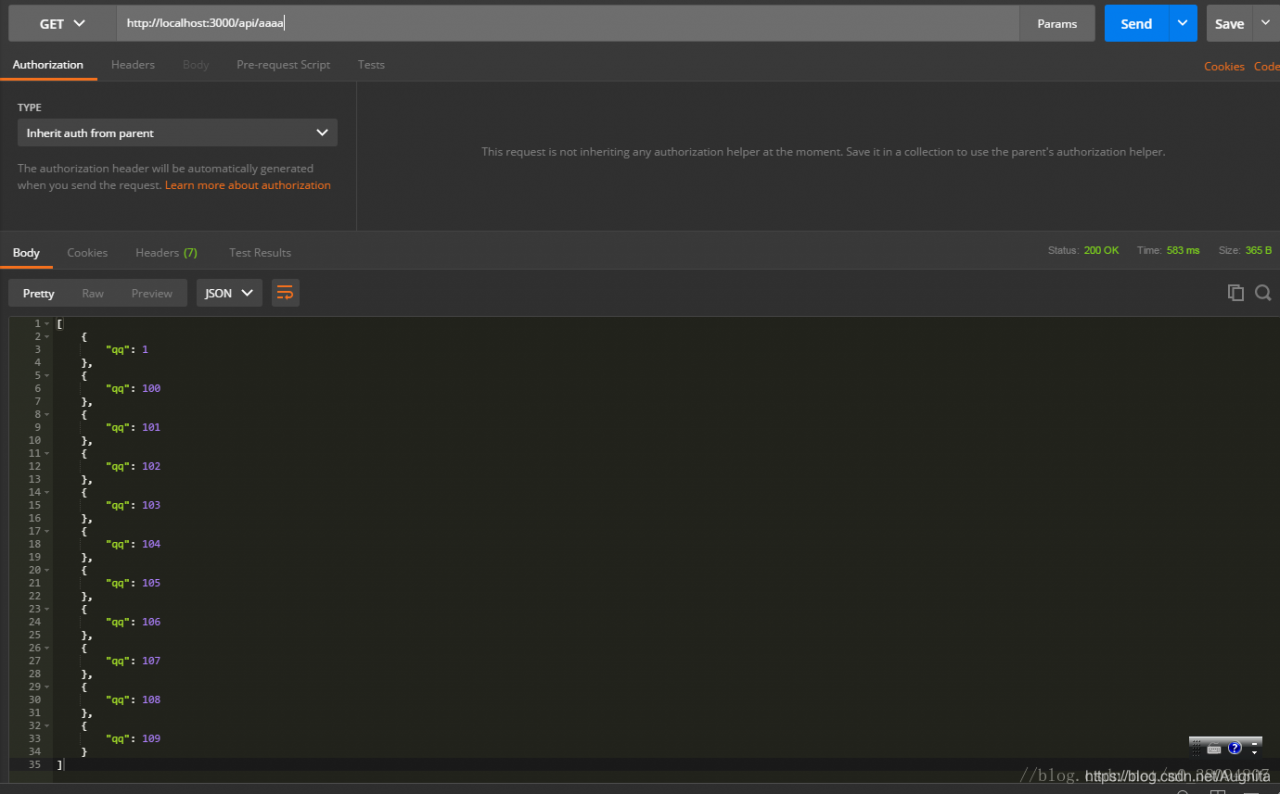Open the Inherit auth from parent dropdown

click(x=177, y=133)
